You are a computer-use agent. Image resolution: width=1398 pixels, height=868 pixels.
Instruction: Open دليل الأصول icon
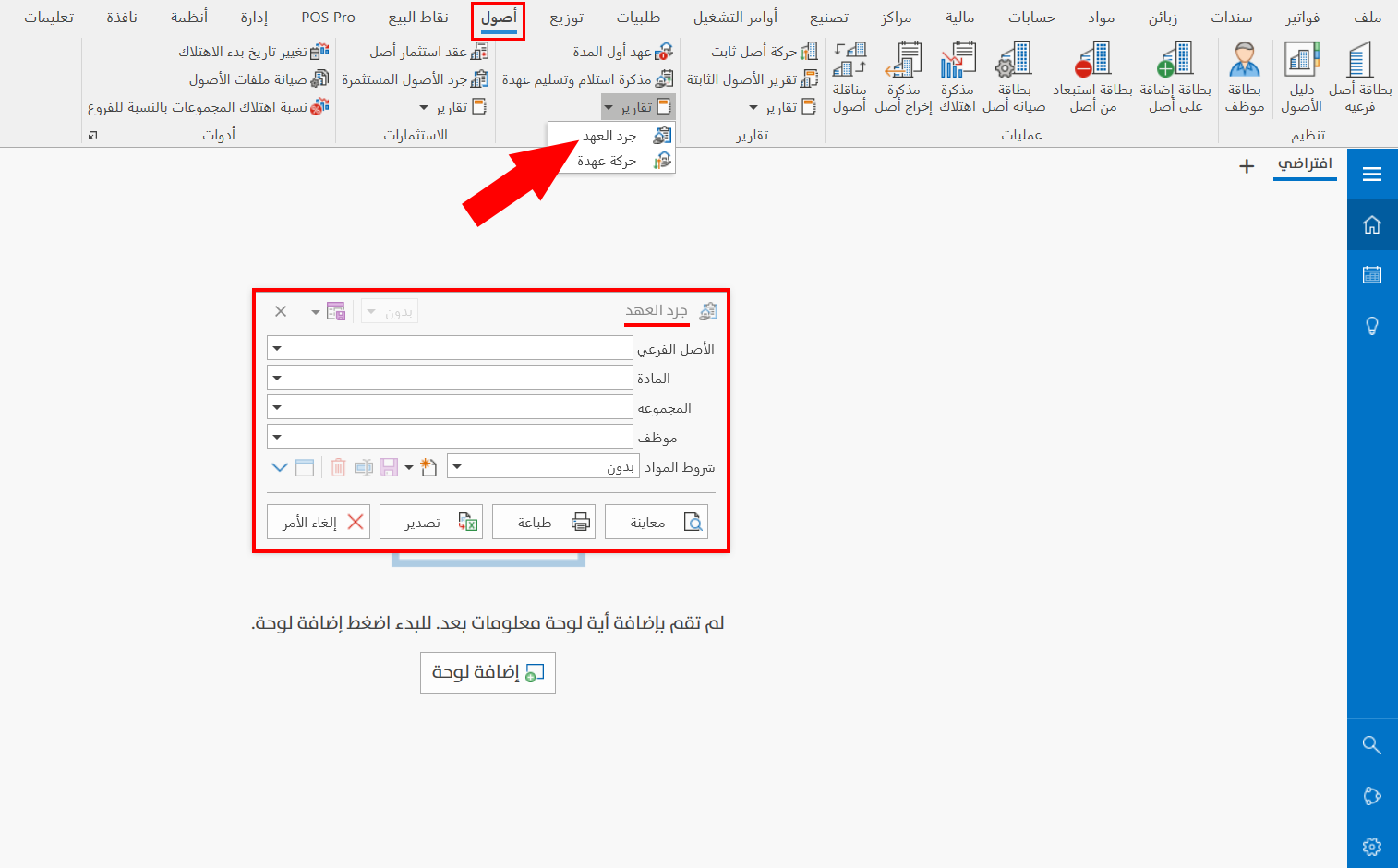point(1302,78)
